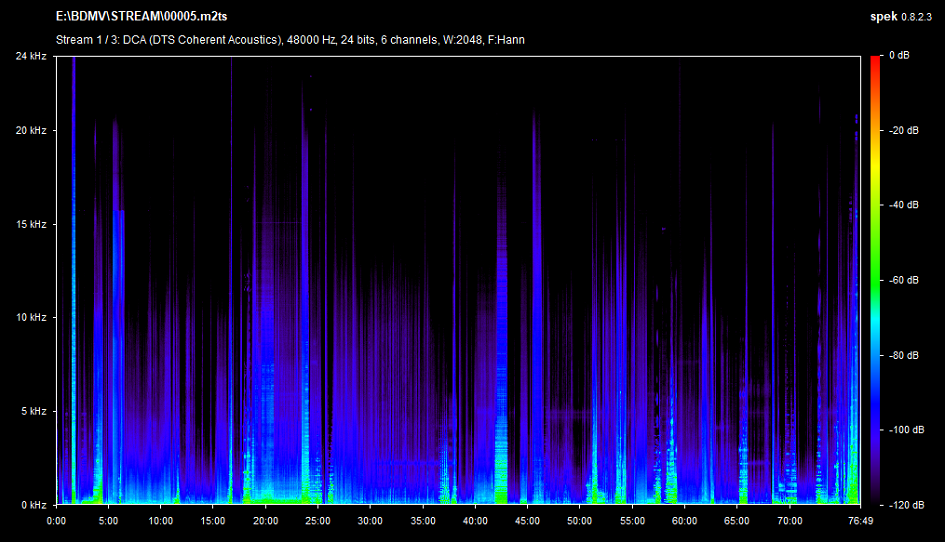945x542 pixels.
Task: Click the bright cyan vertical streak near spectrogram start
Action: [x=73, y=300]
